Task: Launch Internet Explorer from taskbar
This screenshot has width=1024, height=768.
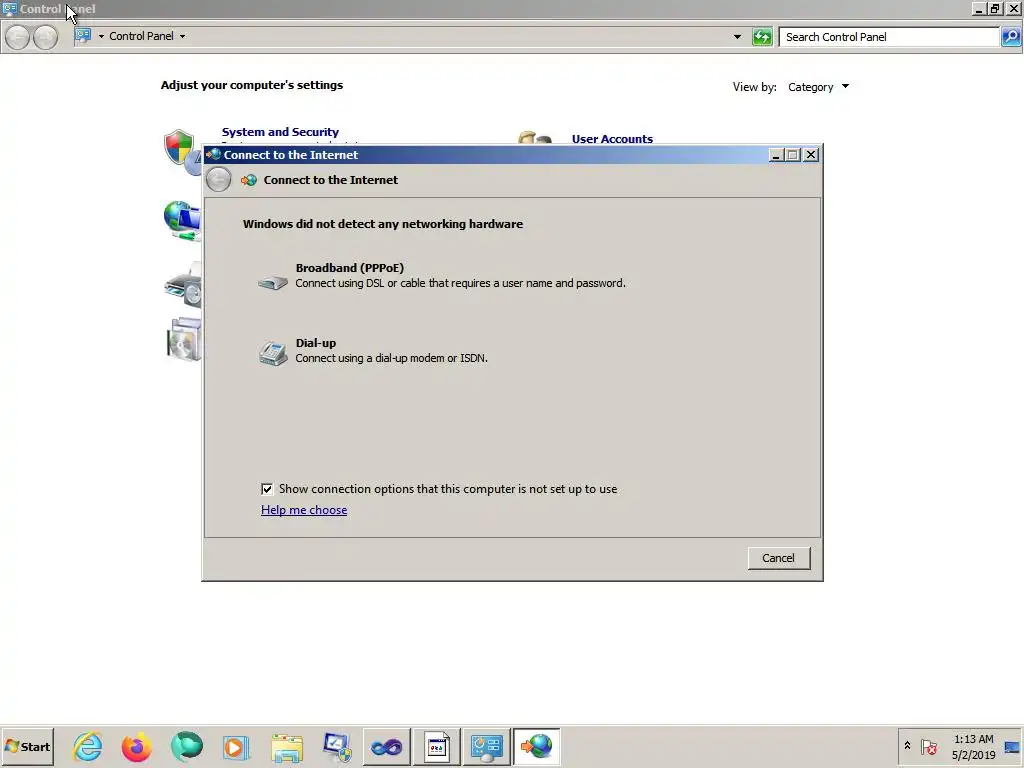Action: point(87,746)
